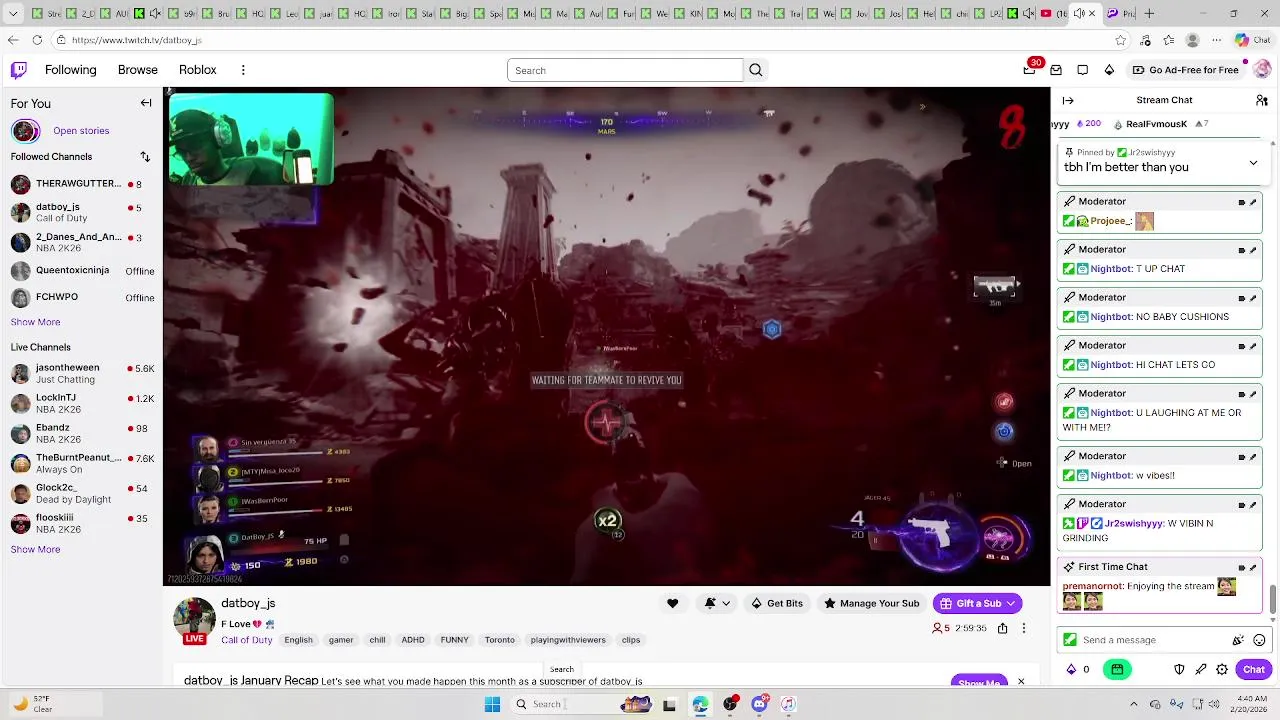Screen dimensions: 1280x720
Task: Open the Call of Duty category link
Action: coord(247,640)
